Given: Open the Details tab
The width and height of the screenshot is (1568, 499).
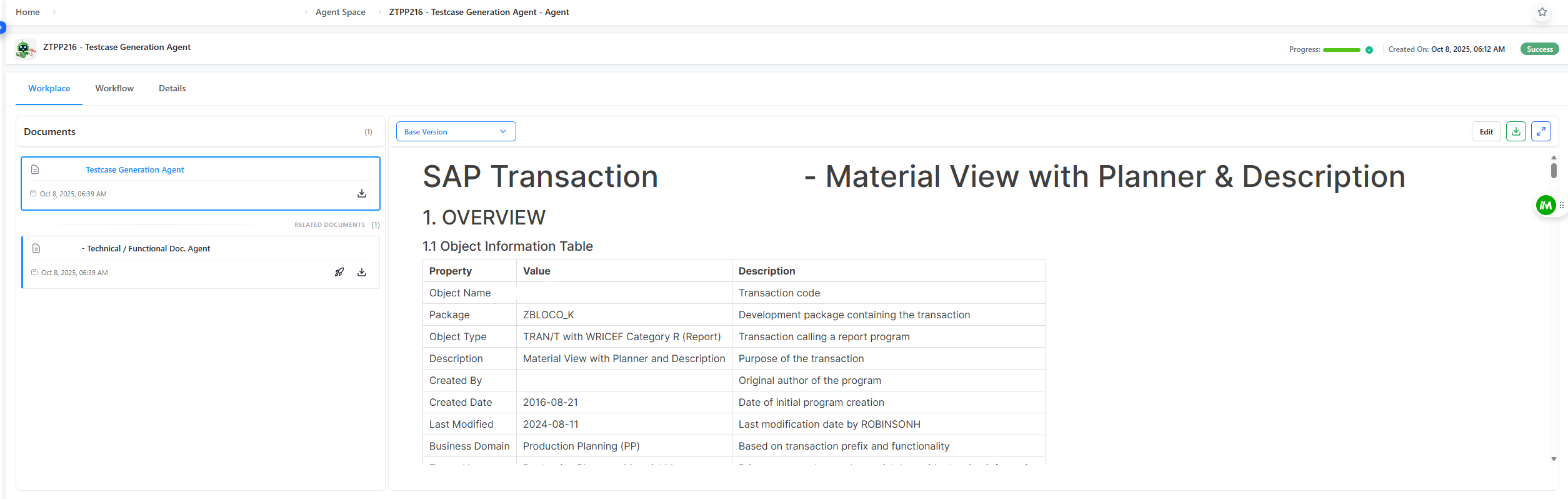Looking at the screenshot, I should pos(172,89).
